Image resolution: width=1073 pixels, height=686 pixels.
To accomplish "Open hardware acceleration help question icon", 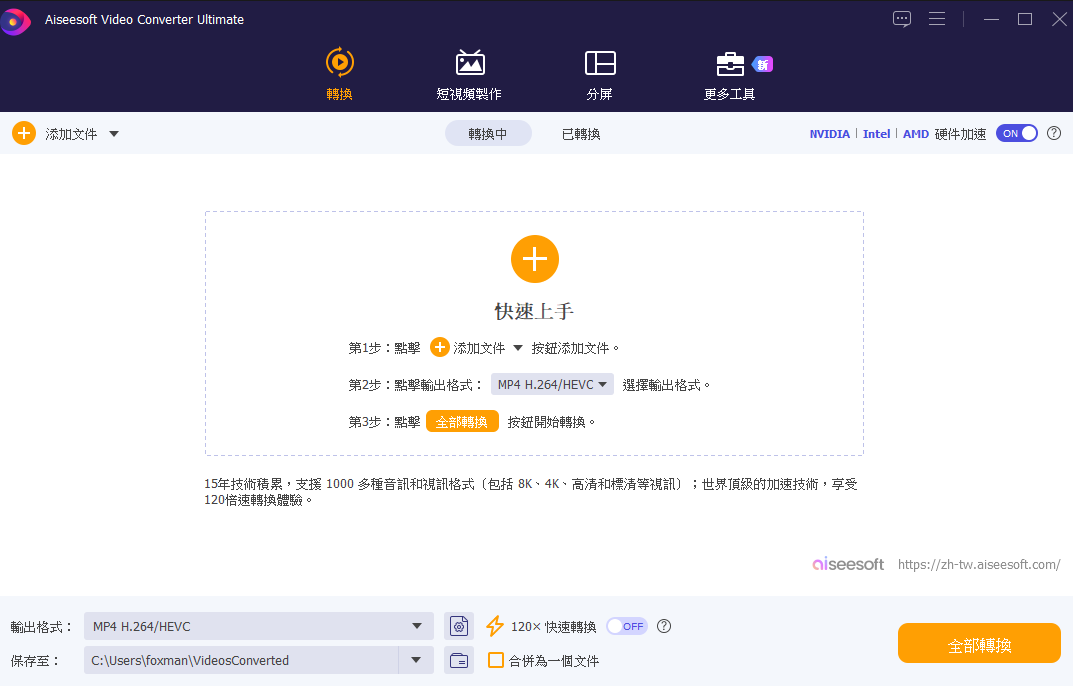I will [x=1054, y=134].
